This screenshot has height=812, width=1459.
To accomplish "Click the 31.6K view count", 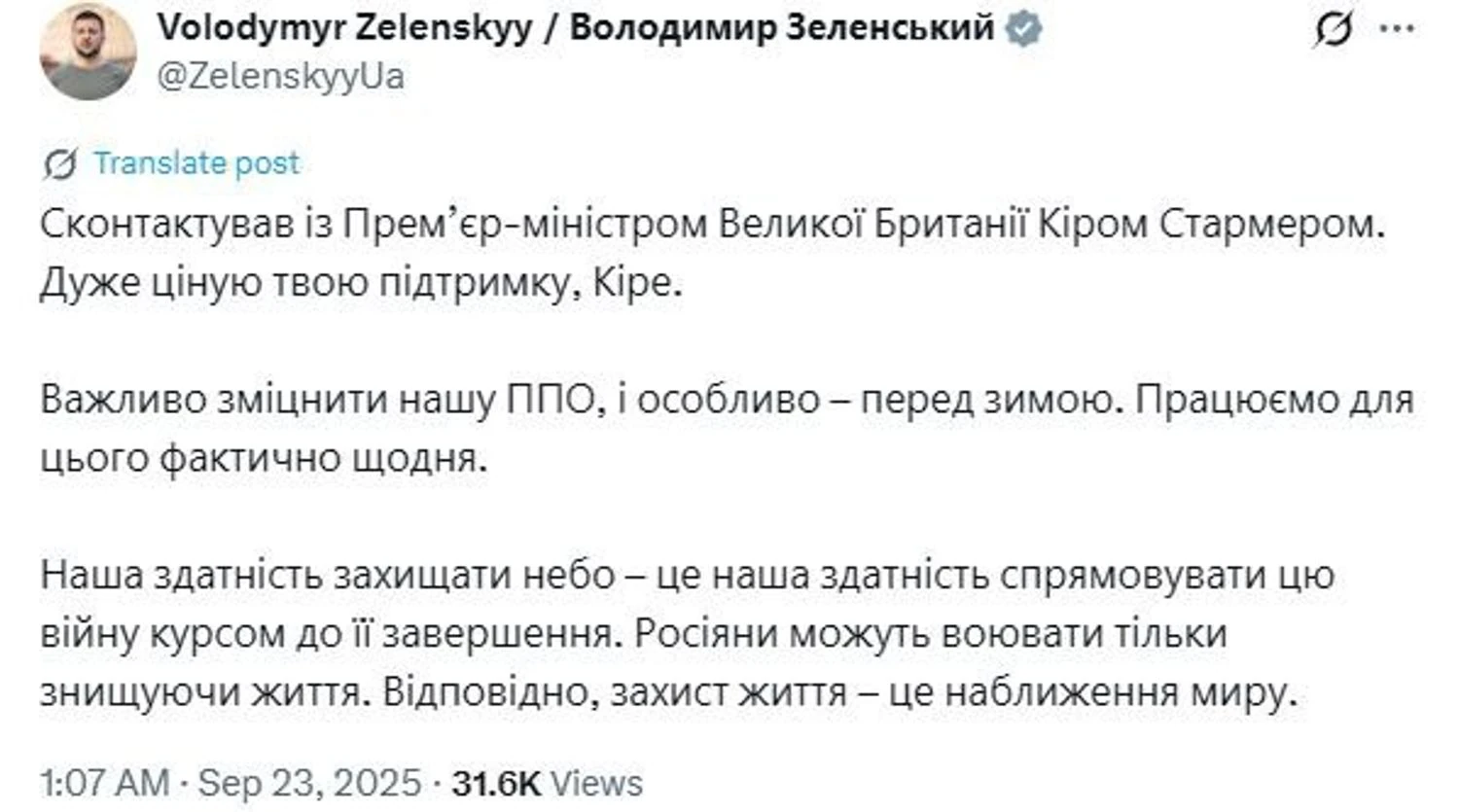I will pos(497,783).
